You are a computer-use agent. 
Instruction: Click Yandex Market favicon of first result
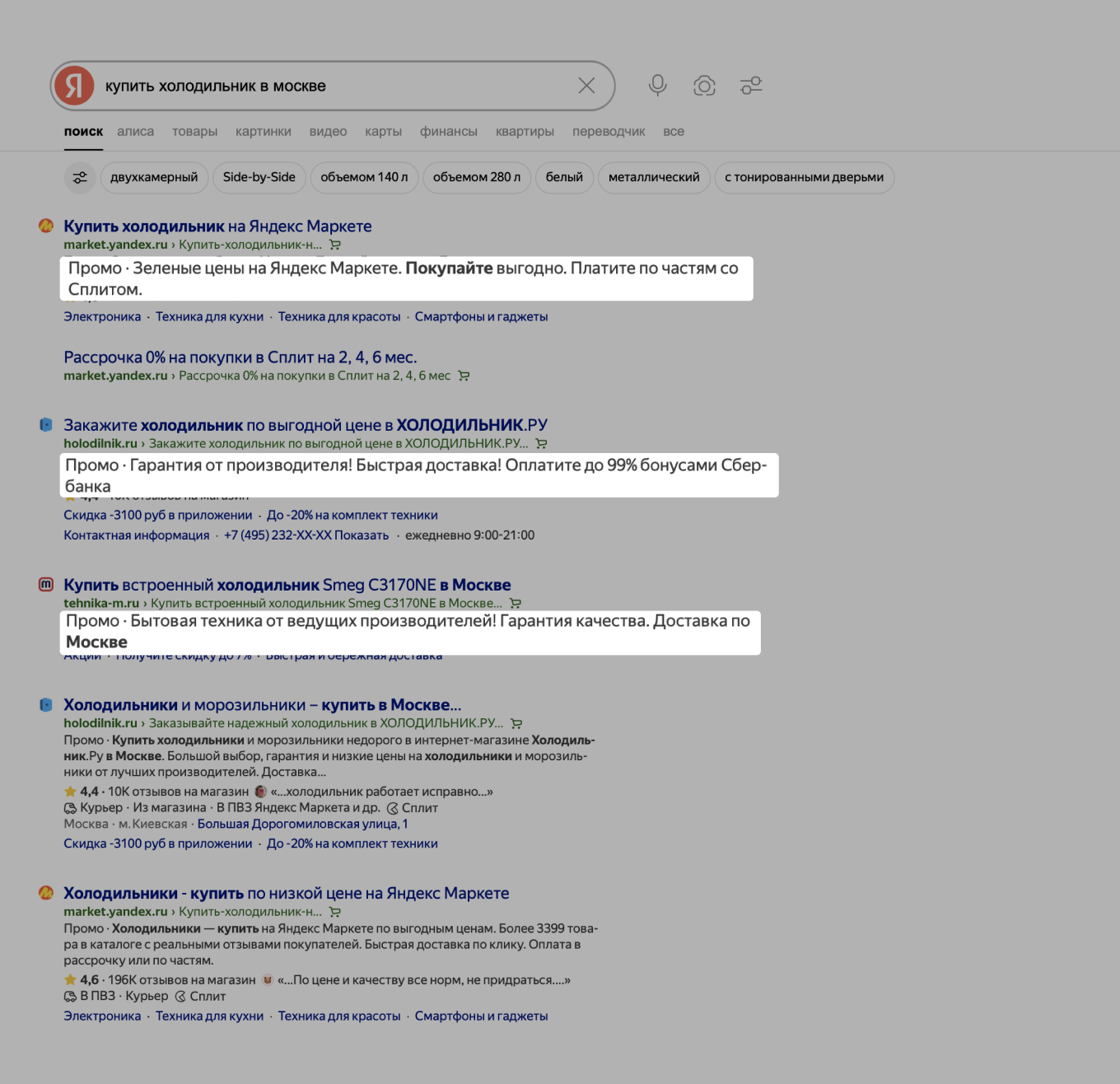pos(46,226)
